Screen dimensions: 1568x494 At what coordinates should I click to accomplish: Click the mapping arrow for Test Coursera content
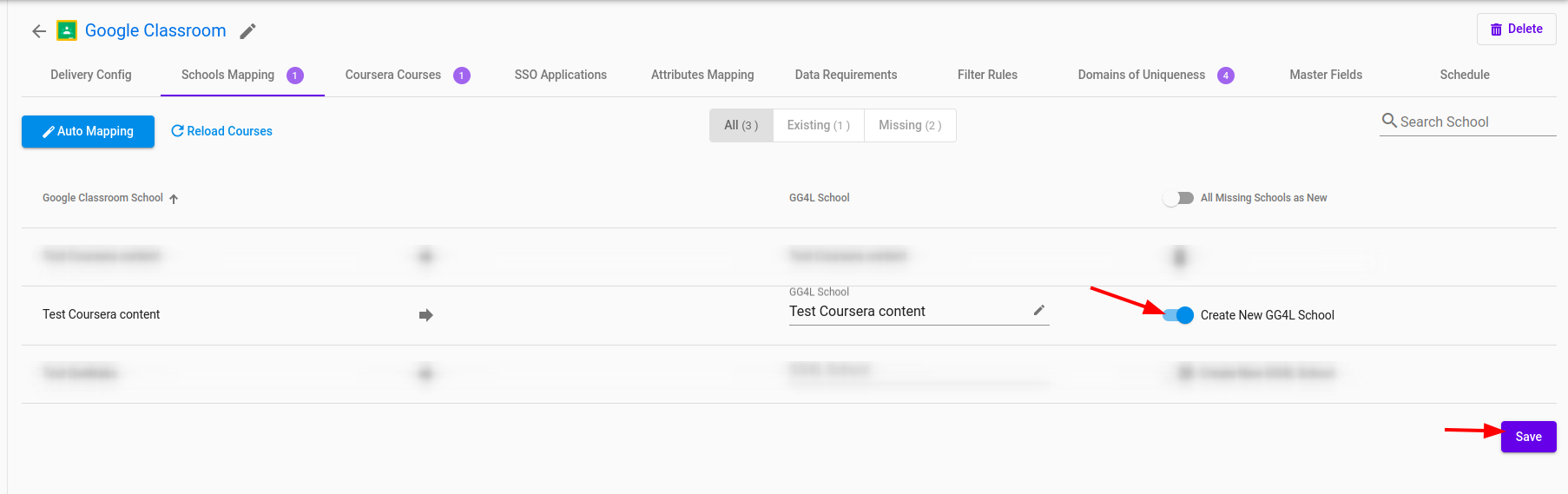[x=425, y=315]
